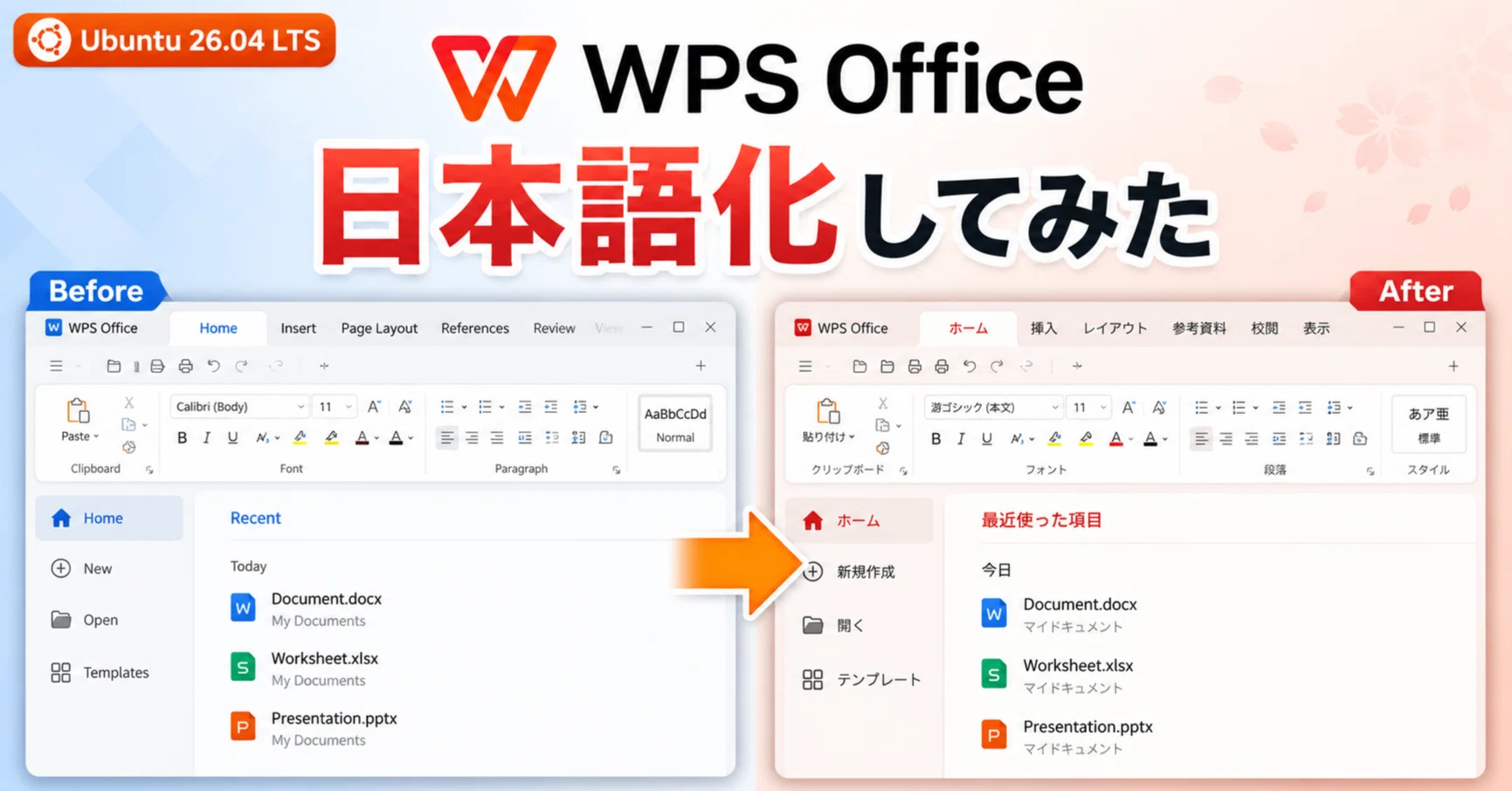The height and width of the screenshot is (791, 1512).
Task: Select 標準 style thumbnail in After window
Action: [1429, 425]
